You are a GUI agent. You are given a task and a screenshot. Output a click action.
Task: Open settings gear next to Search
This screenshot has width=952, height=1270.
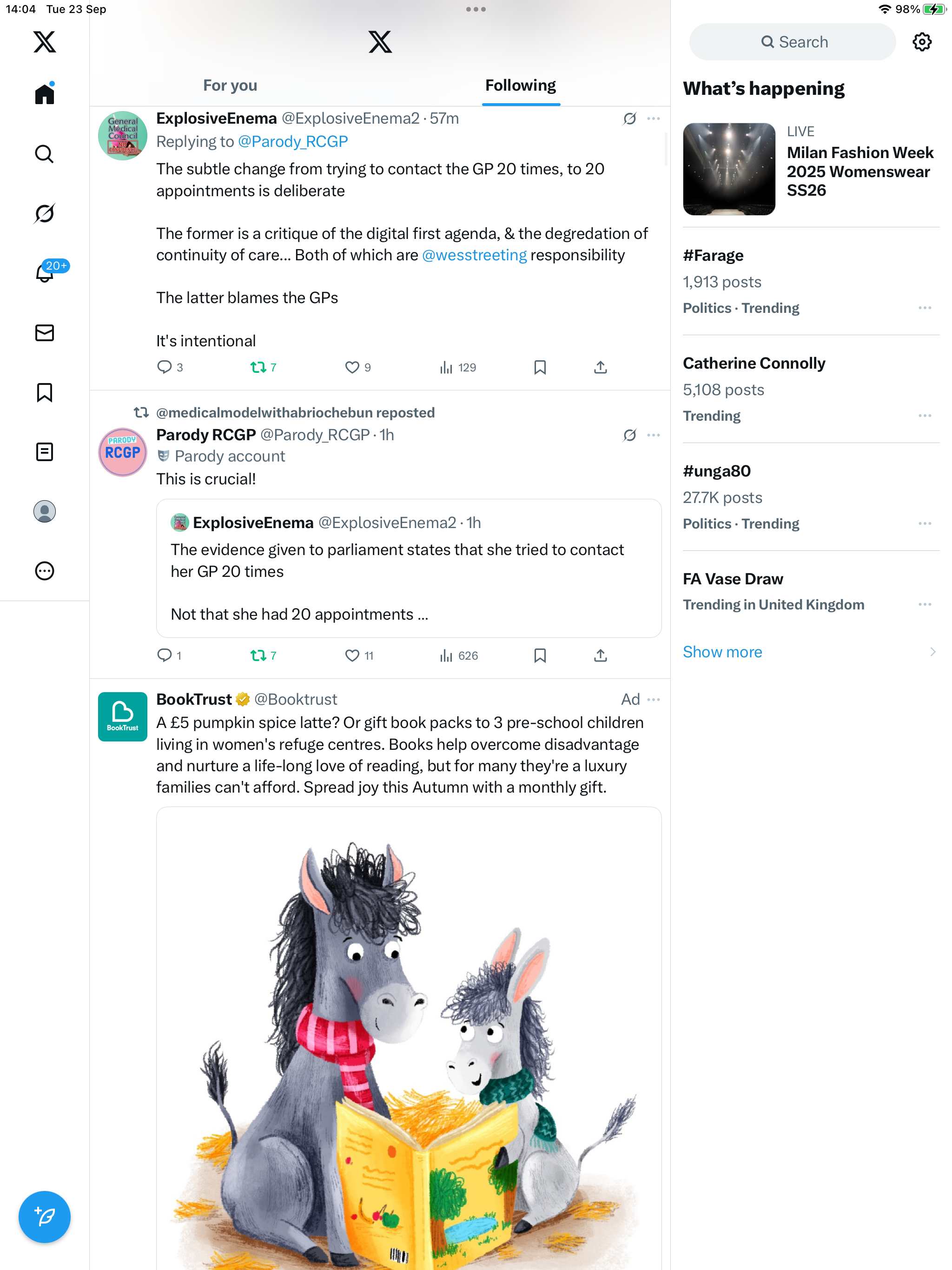coord(922,42)
